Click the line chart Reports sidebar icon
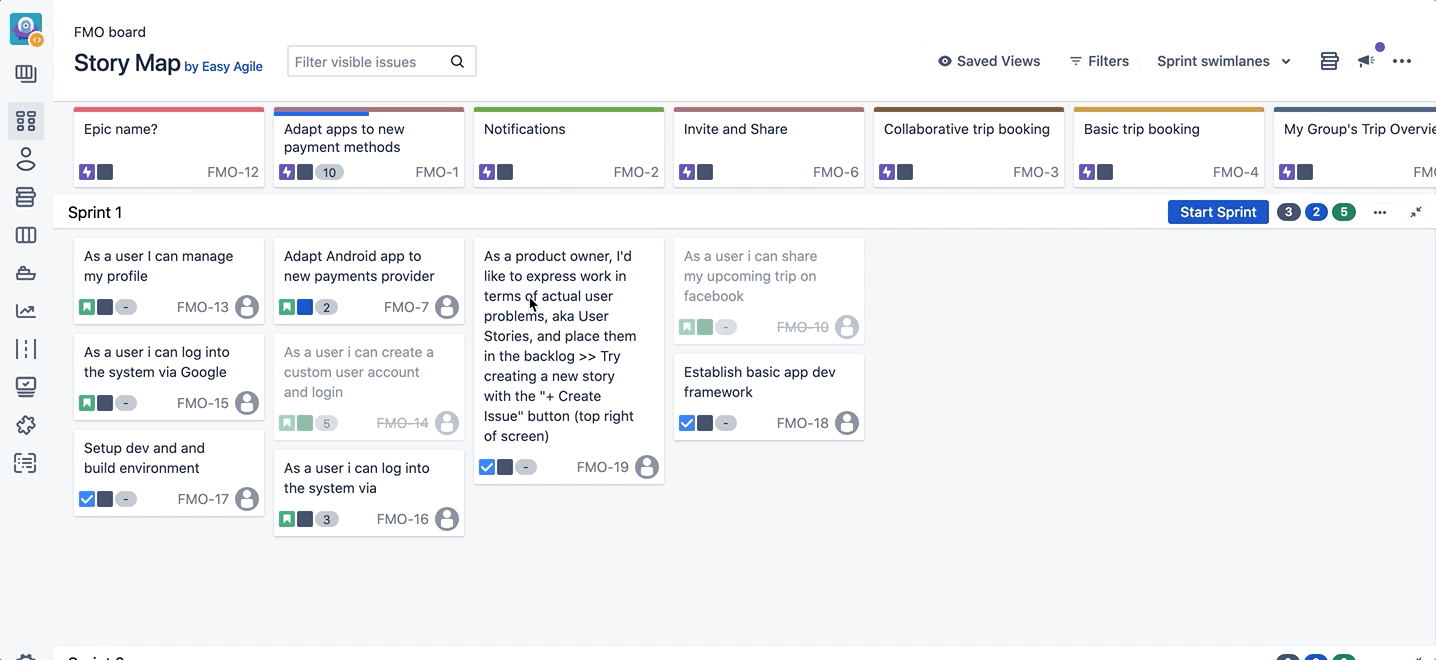1436x660 pixels. [x=26, y=311]
